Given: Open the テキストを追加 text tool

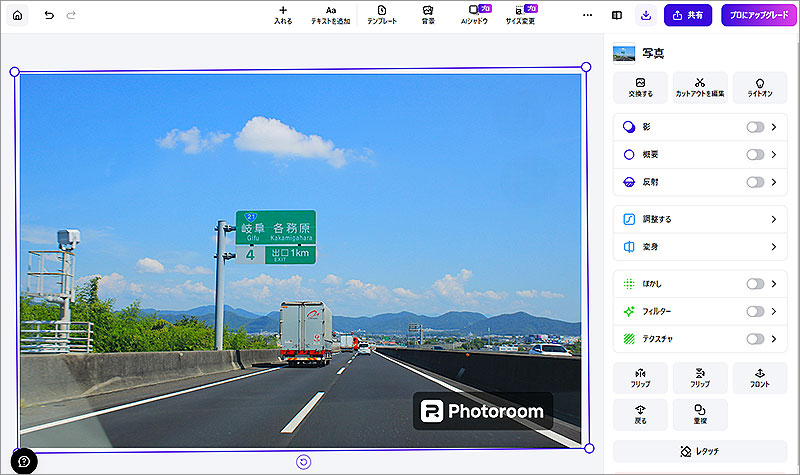Looking at the screenshot, I should [330, 14].
